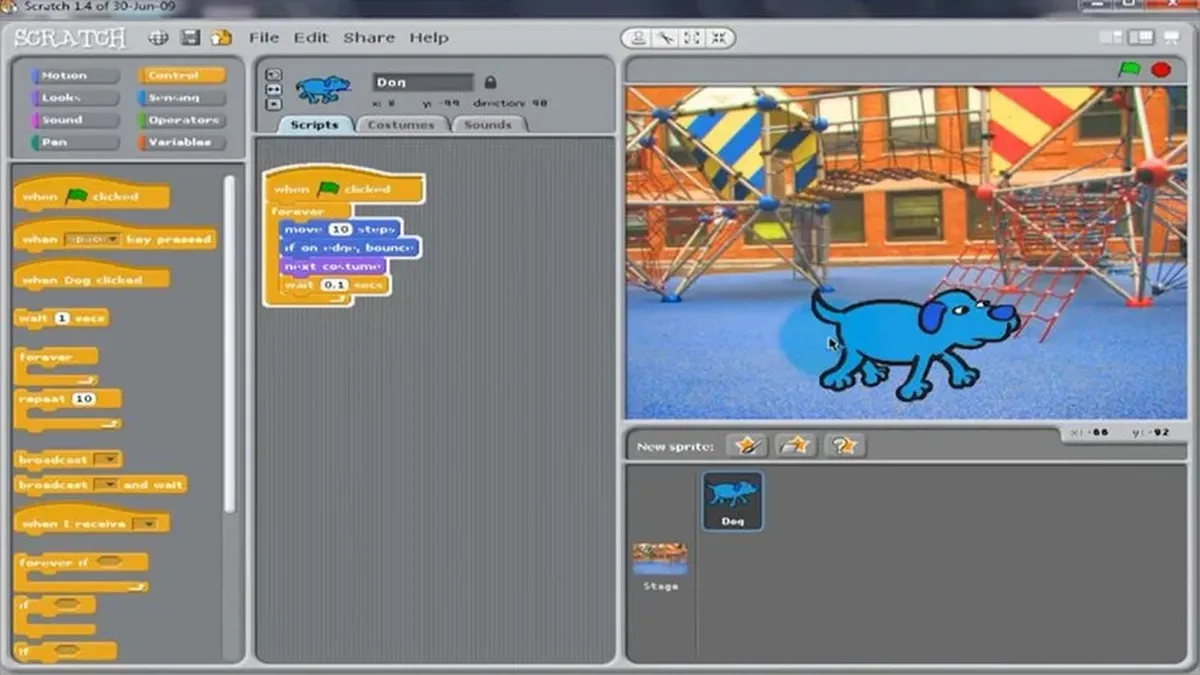Open the Paint new sprite editor
The height and width of the screenshot is (675, 1200).
(x=746, y=444)
